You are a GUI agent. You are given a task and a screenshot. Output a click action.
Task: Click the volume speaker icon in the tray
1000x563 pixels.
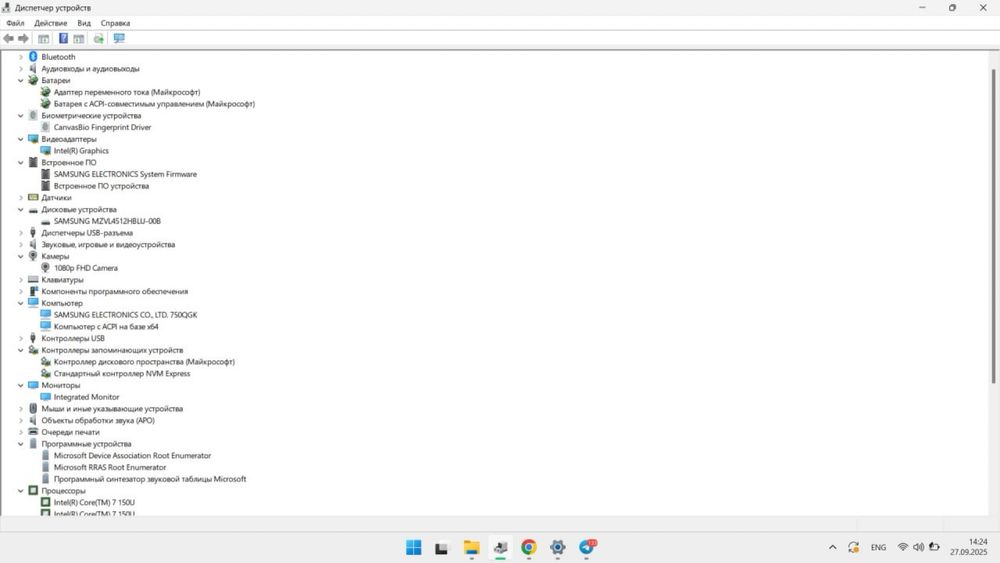tap(918, 547)
